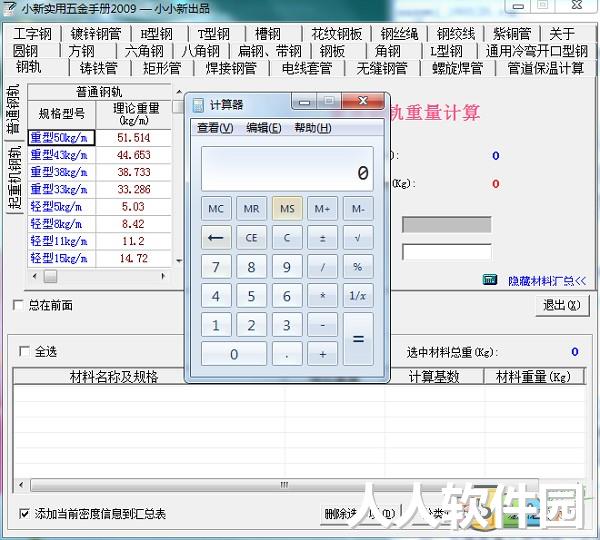Click digit 0 on the calculator
The image size is (600, 540).
pyautogui.click(x=234, y=354)
